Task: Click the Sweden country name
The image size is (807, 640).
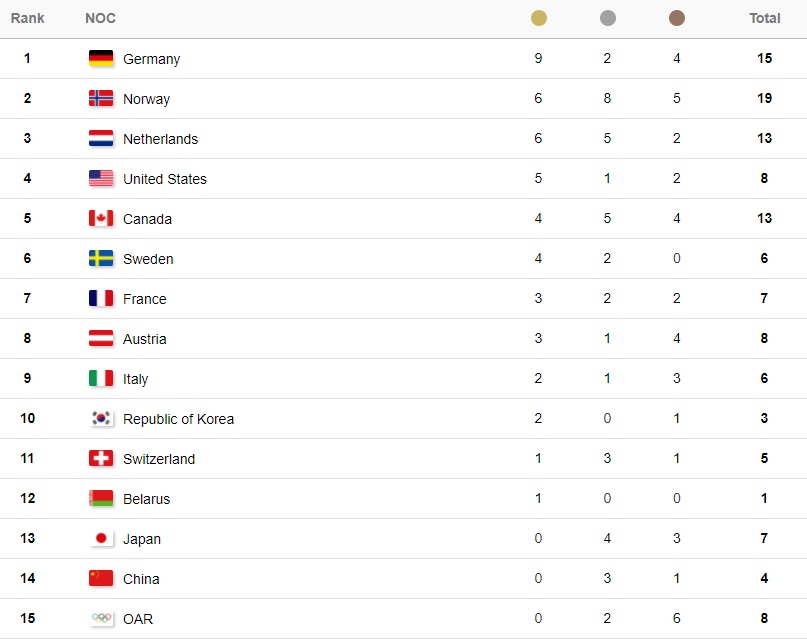Action: coord(148,259)
